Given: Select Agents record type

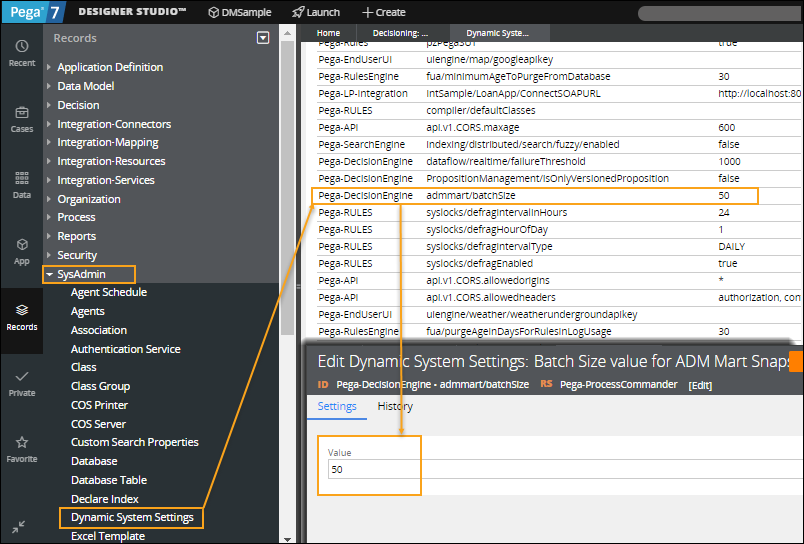Looking at the screenshot, I should pos(88,311).
